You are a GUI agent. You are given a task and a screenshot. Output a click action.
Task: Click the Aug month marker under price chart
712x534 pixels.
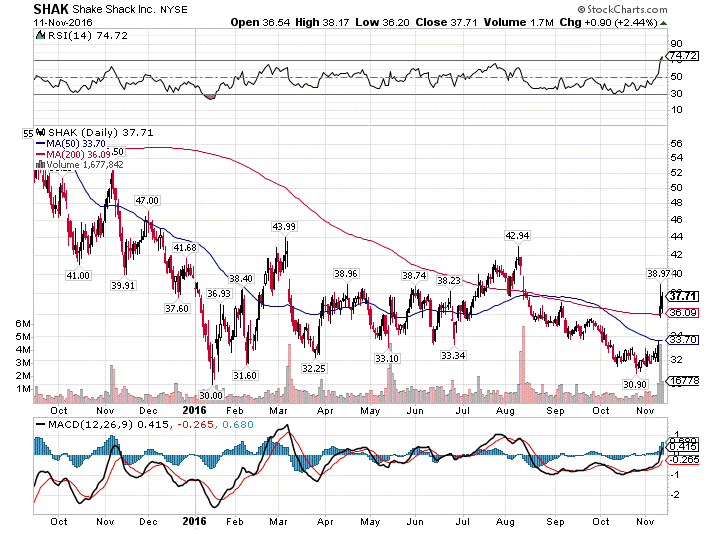(505, 411)
